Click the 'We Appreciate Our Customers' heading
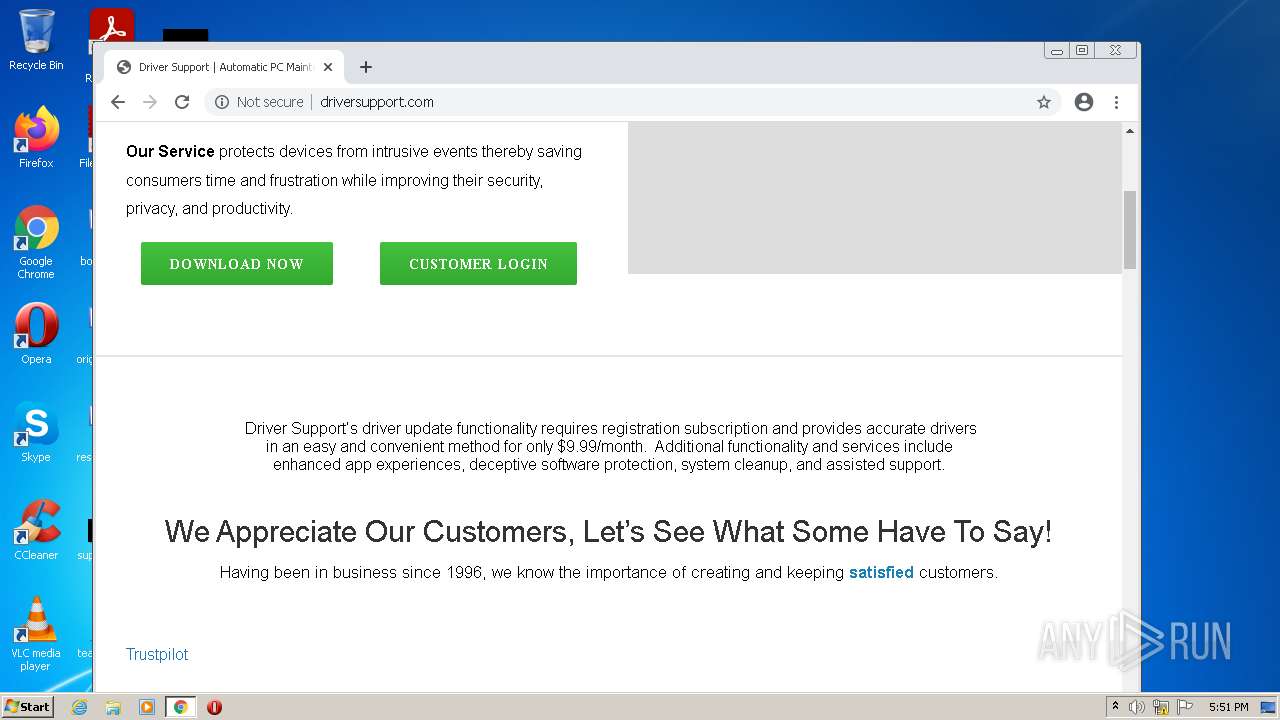 coord(608,532)
